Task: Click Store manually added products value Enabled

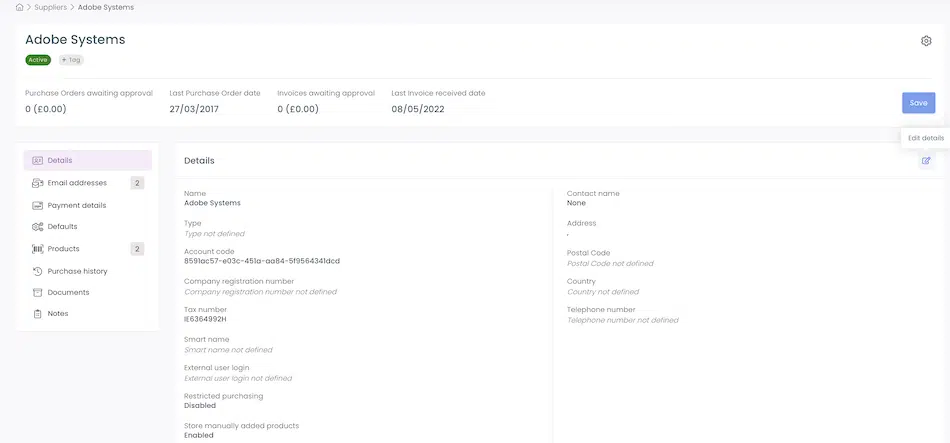Action: click(x=199, y=435)
